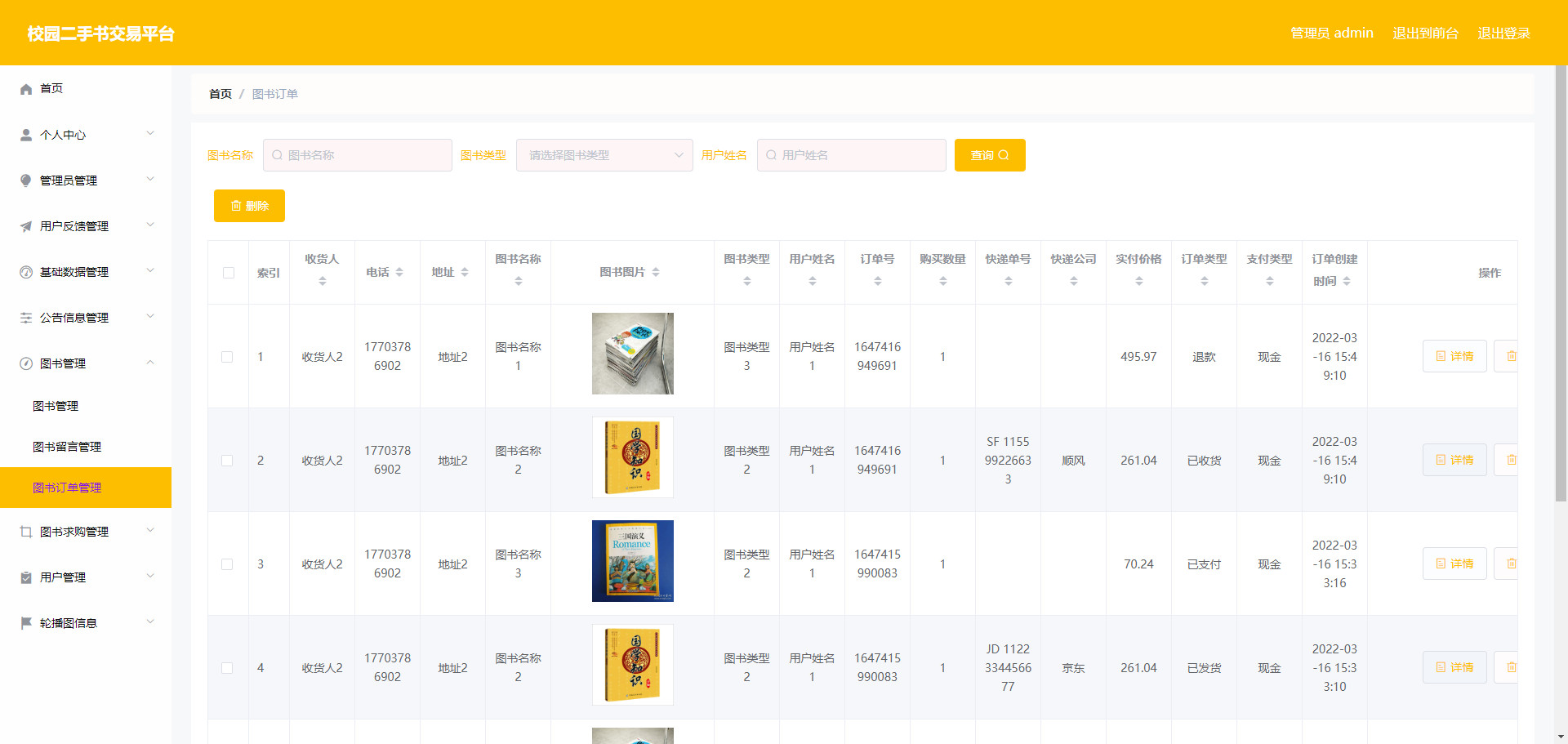
Task: Expand 个人中心 chevron
Action: (x=150, y=134)
